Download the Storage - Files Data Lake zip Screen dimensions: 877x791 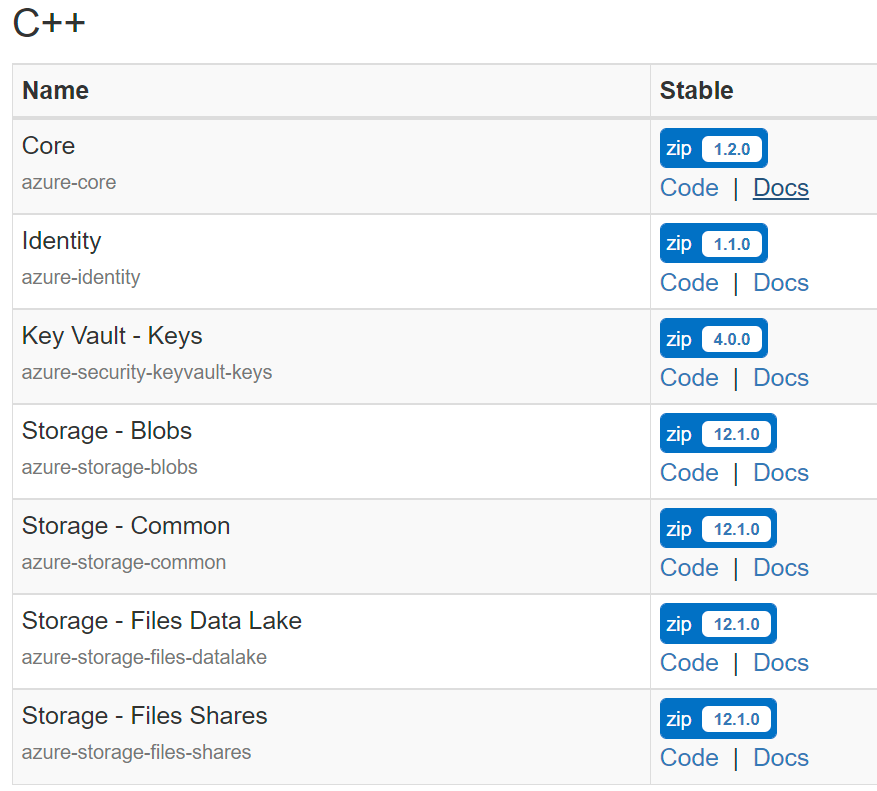(x=717, y=623)
